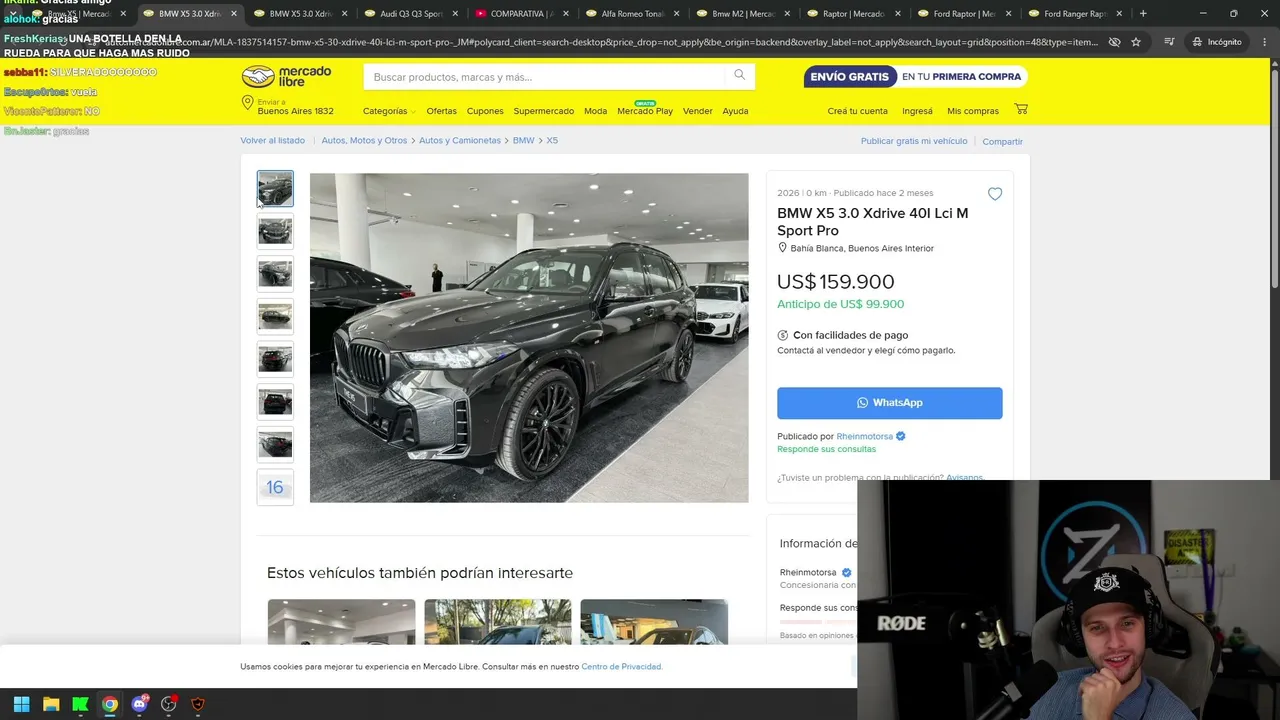
Task: Click the Buenos Aires 1832 delivery address
Action: pos(296,111)
